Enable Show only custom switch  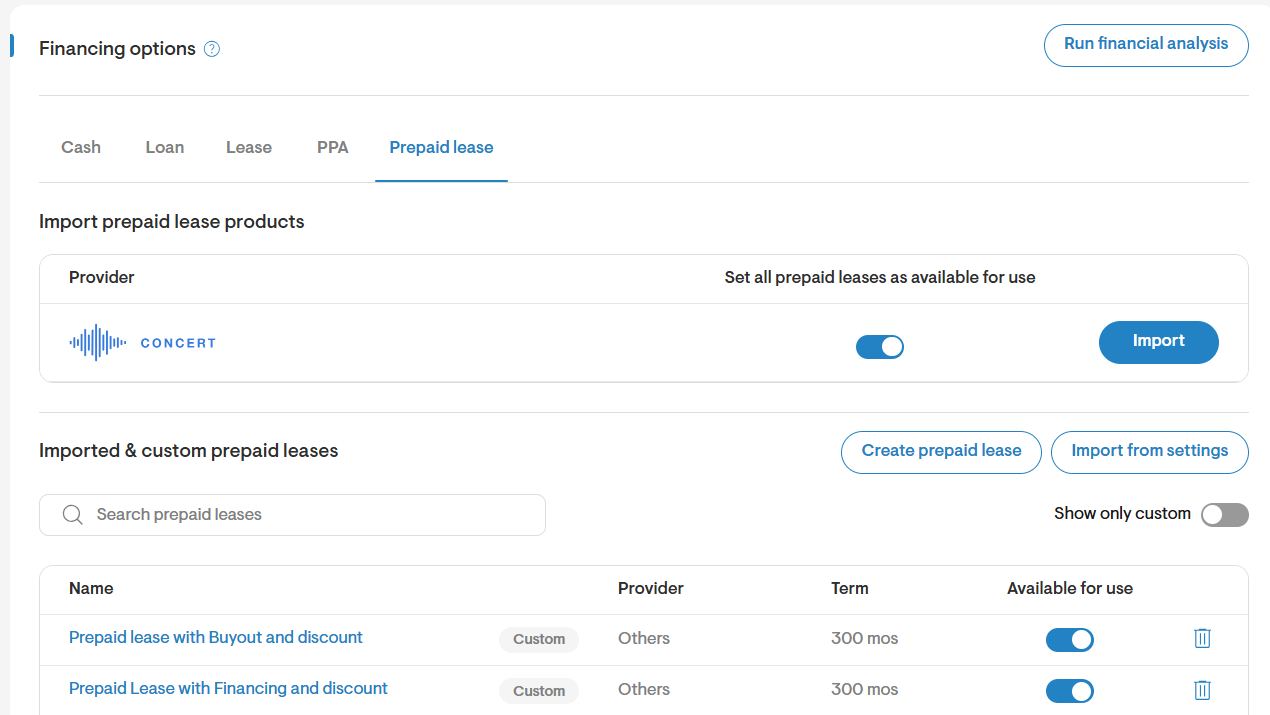[x=1225, y=515]
